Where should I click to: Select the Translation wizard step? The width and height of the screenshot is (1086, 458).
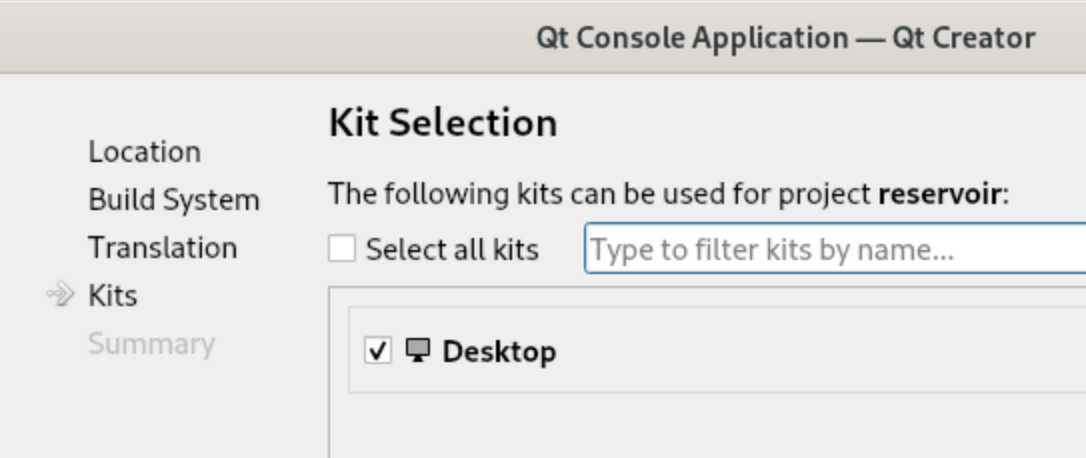[162, 247]
